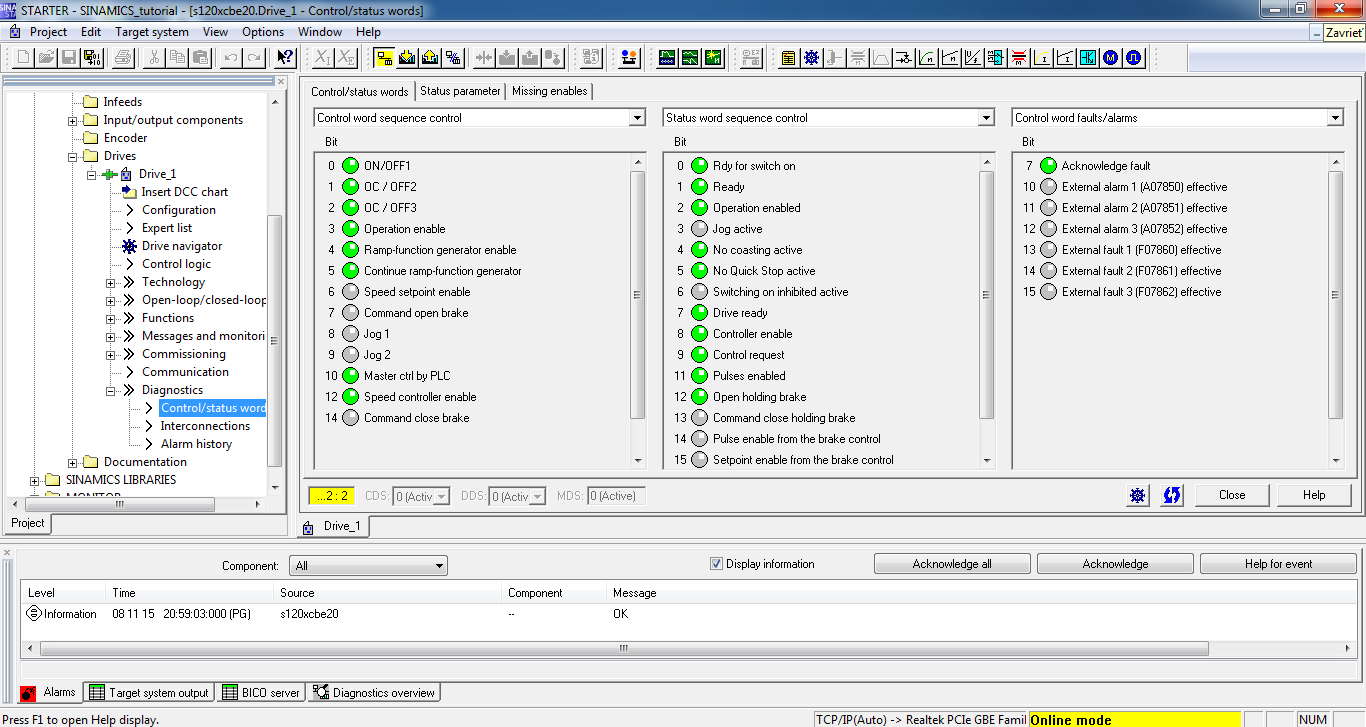
Task: Open the Control word faults/alarms dropdown
Action: tap(1334, 118)
